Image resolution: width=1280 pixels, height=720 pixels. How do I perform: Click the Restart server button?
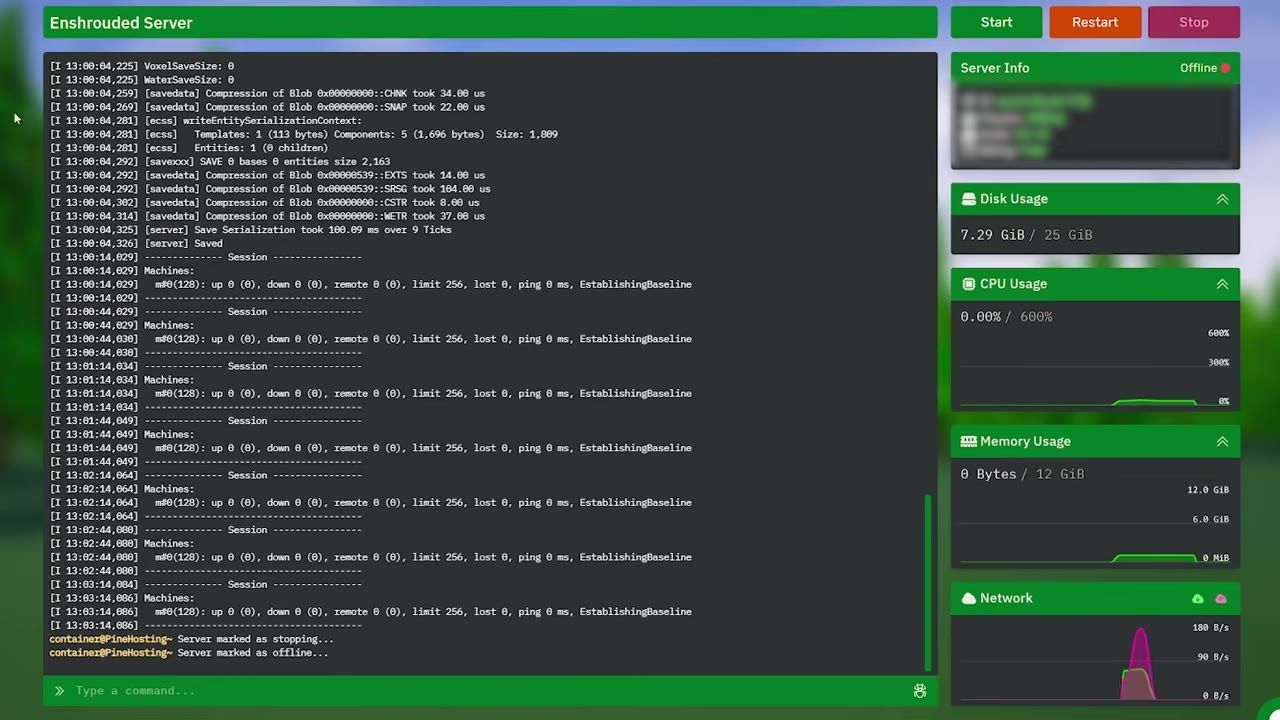click(x=1095, y=22)
